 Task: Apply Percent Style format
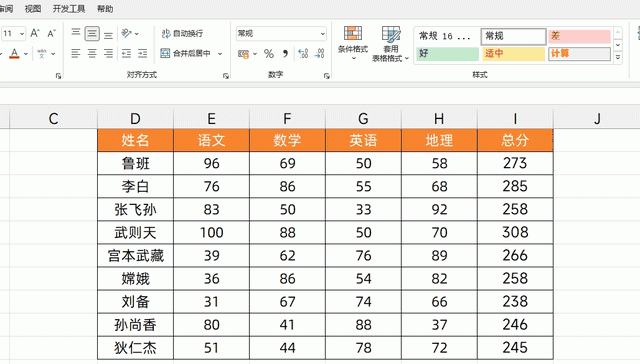(x=269, y=53)
